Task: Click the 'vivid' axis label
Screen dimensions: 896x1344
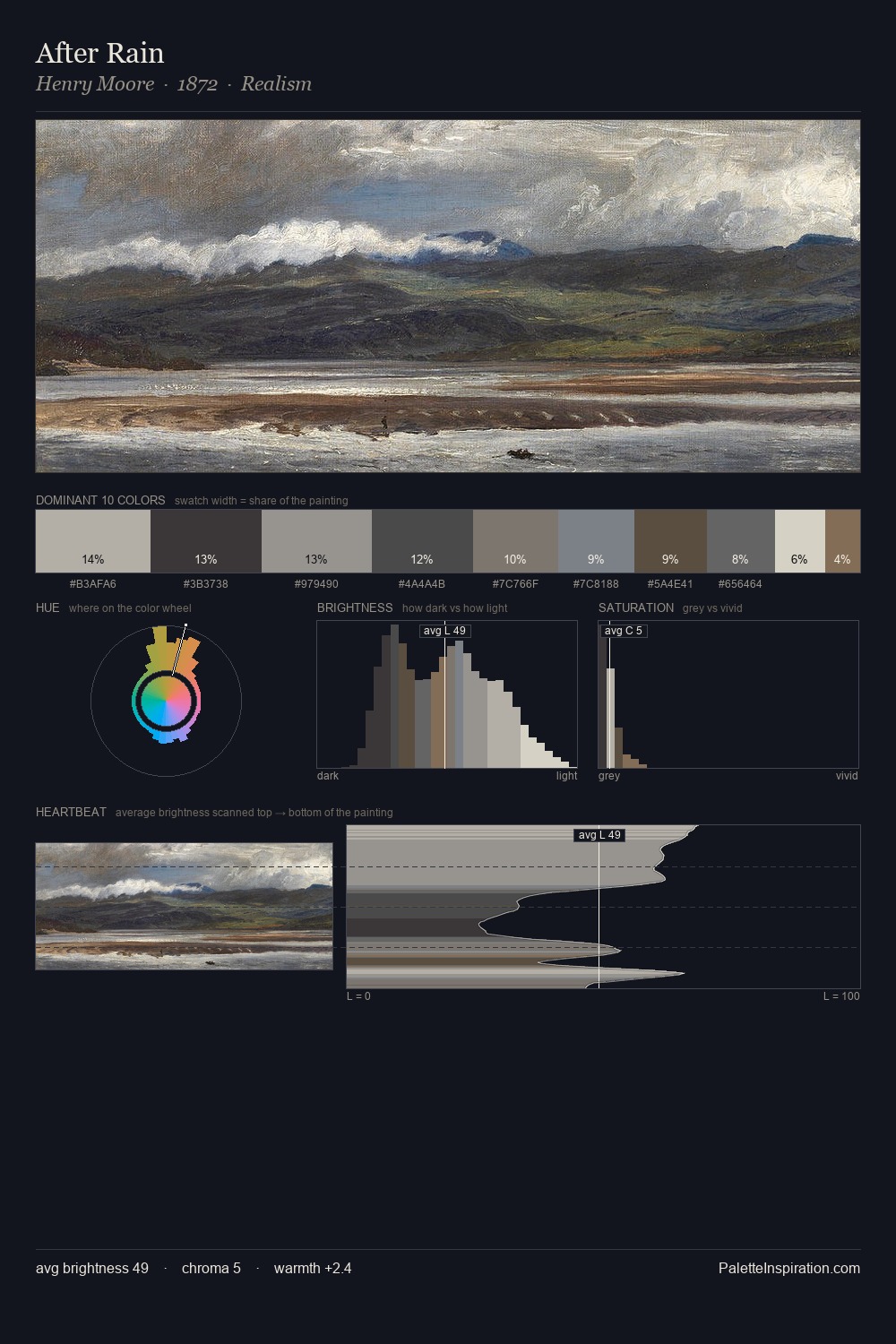Action: click(x=847, y=776)
